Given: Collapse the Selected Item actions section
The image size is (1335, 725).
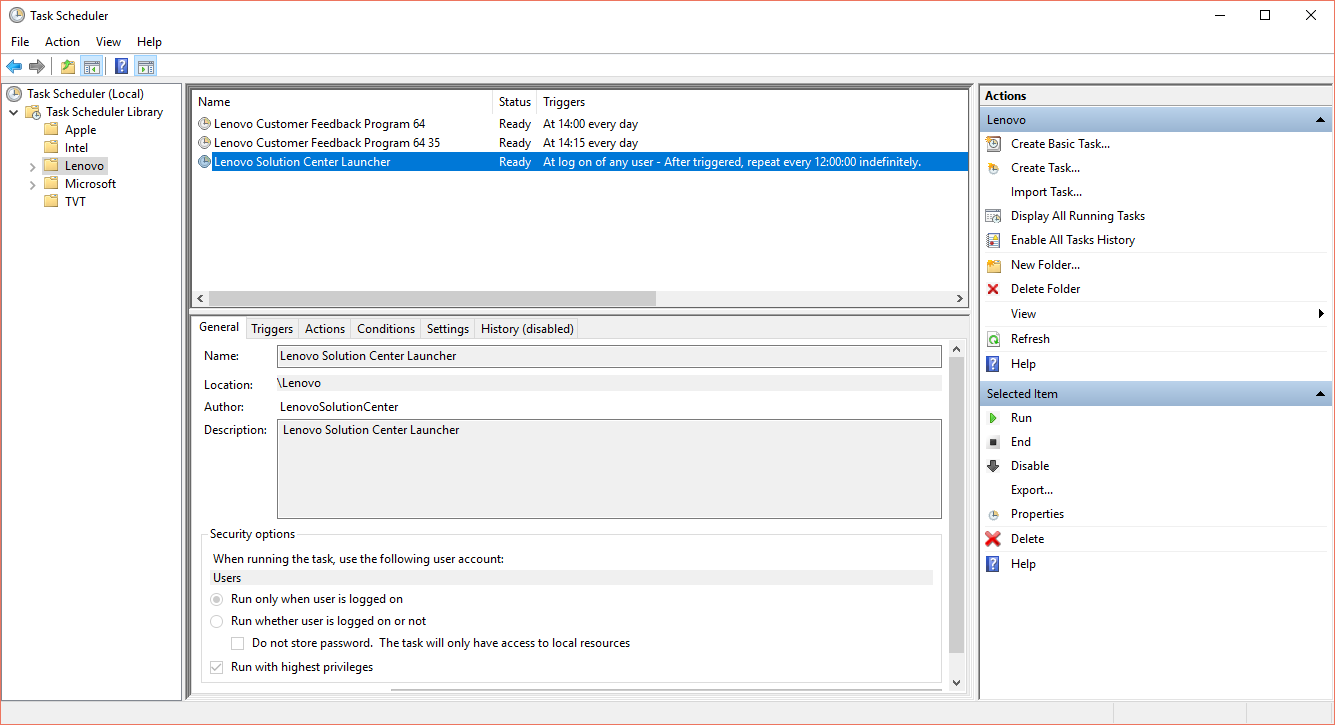Looking at the screenshot, I should [1320, 394].
